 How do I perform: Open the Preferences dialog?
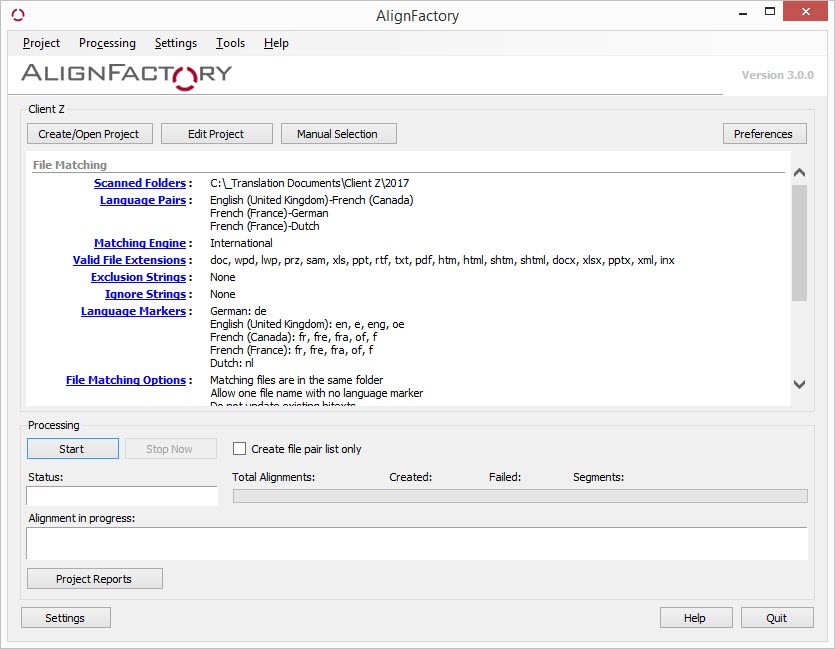tap(763, 134)
